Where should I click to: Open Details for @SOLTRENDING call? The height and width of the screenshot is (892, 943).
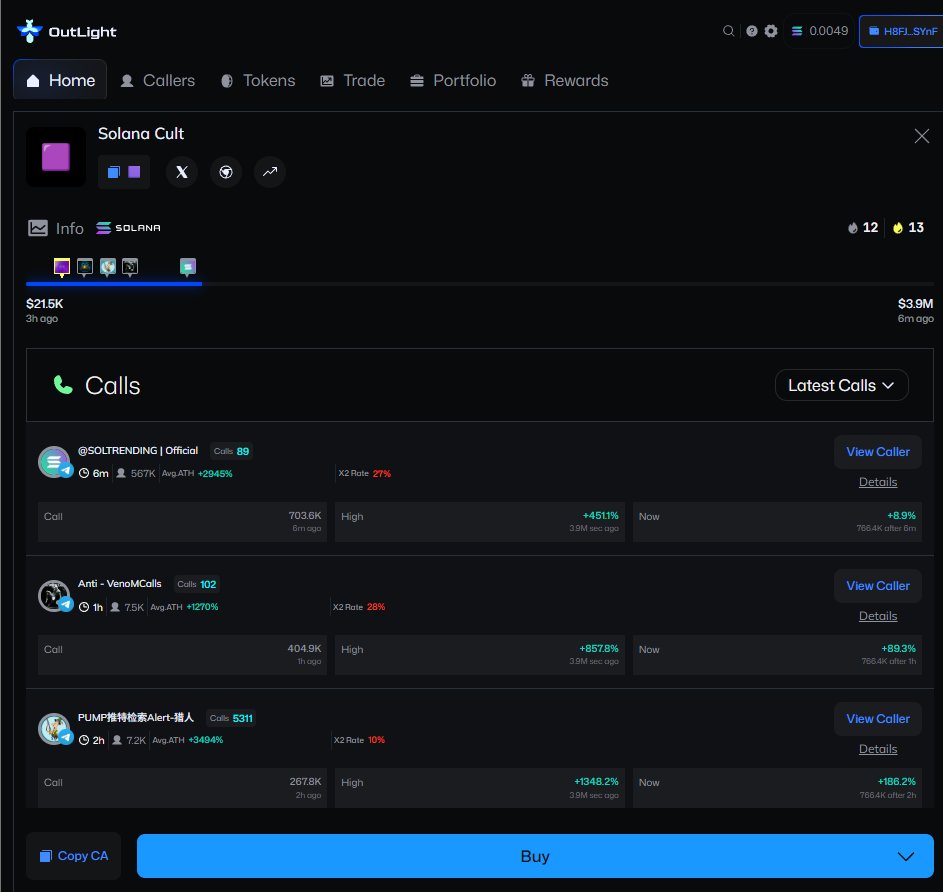tap(877, 482)
